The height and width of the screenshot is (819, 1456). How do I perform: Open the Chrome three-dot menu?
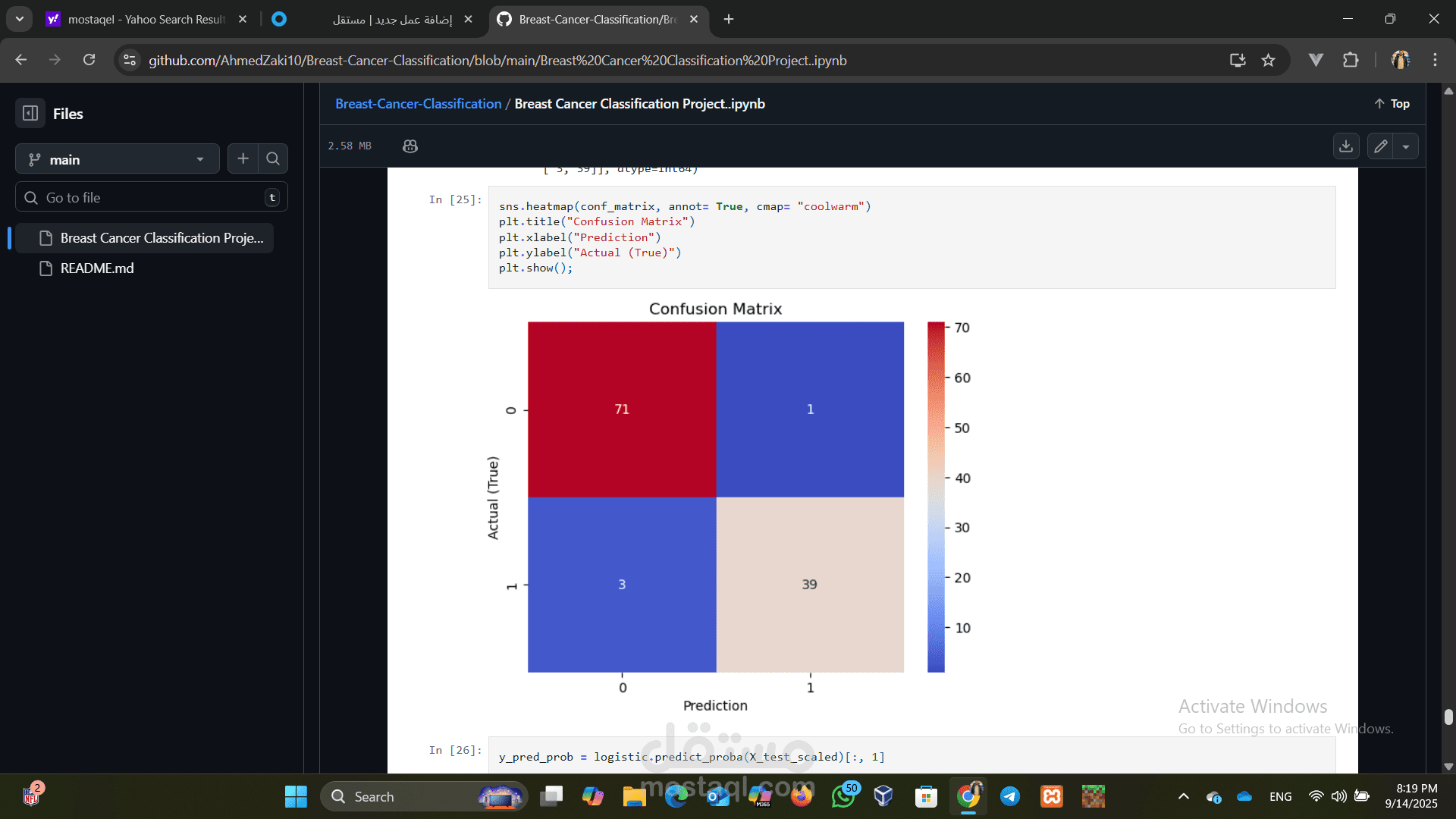coord(1435,60)
